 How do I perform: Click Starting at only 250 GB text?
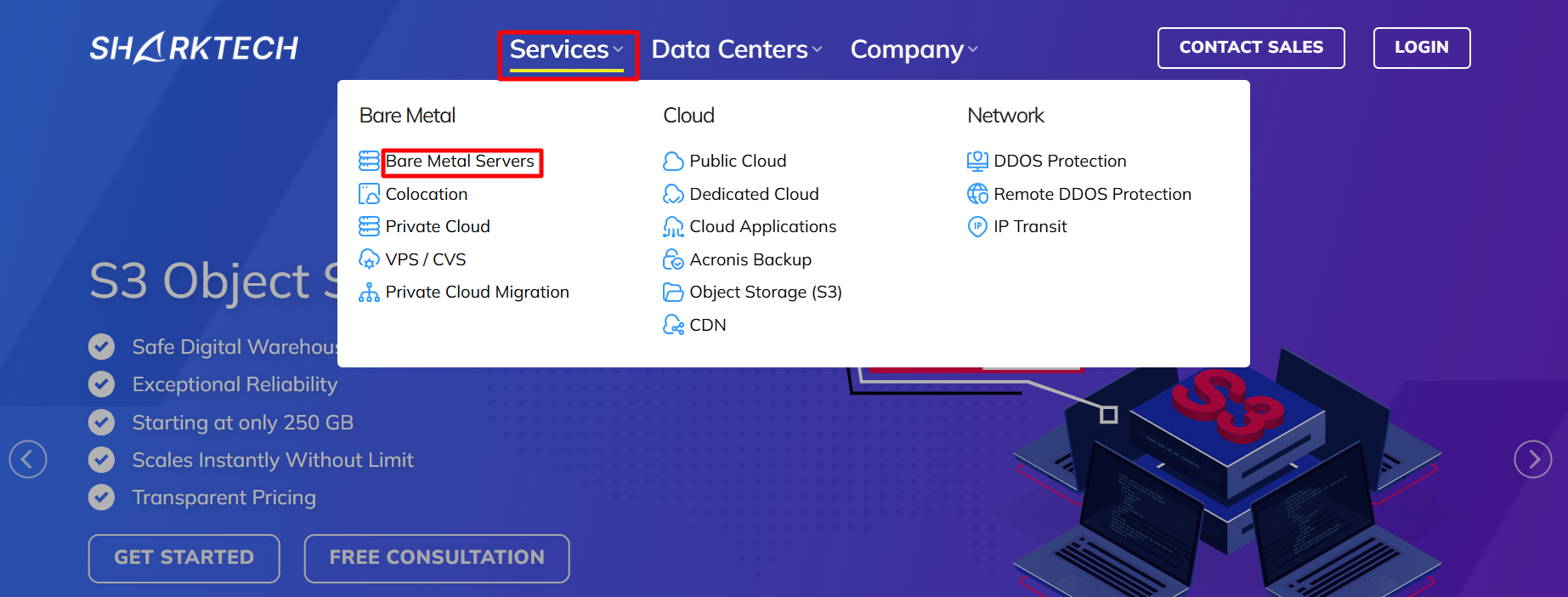click(x=242, y=423)
